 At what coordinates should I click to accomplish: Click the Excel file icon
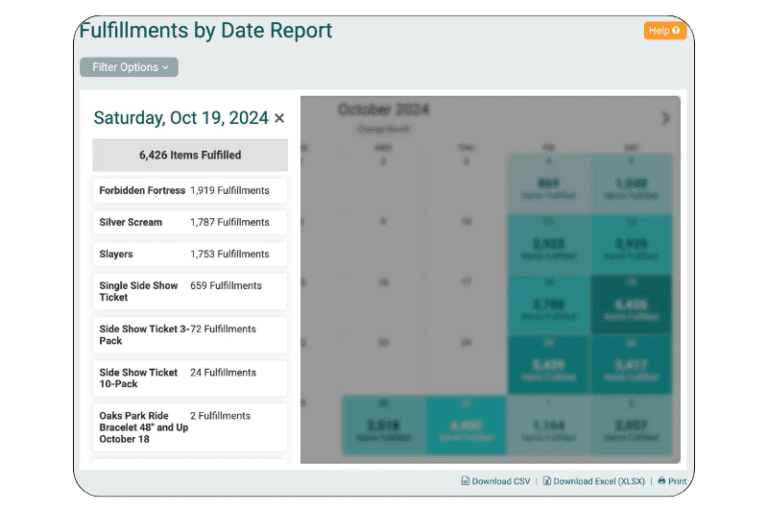tap(547, 481)
